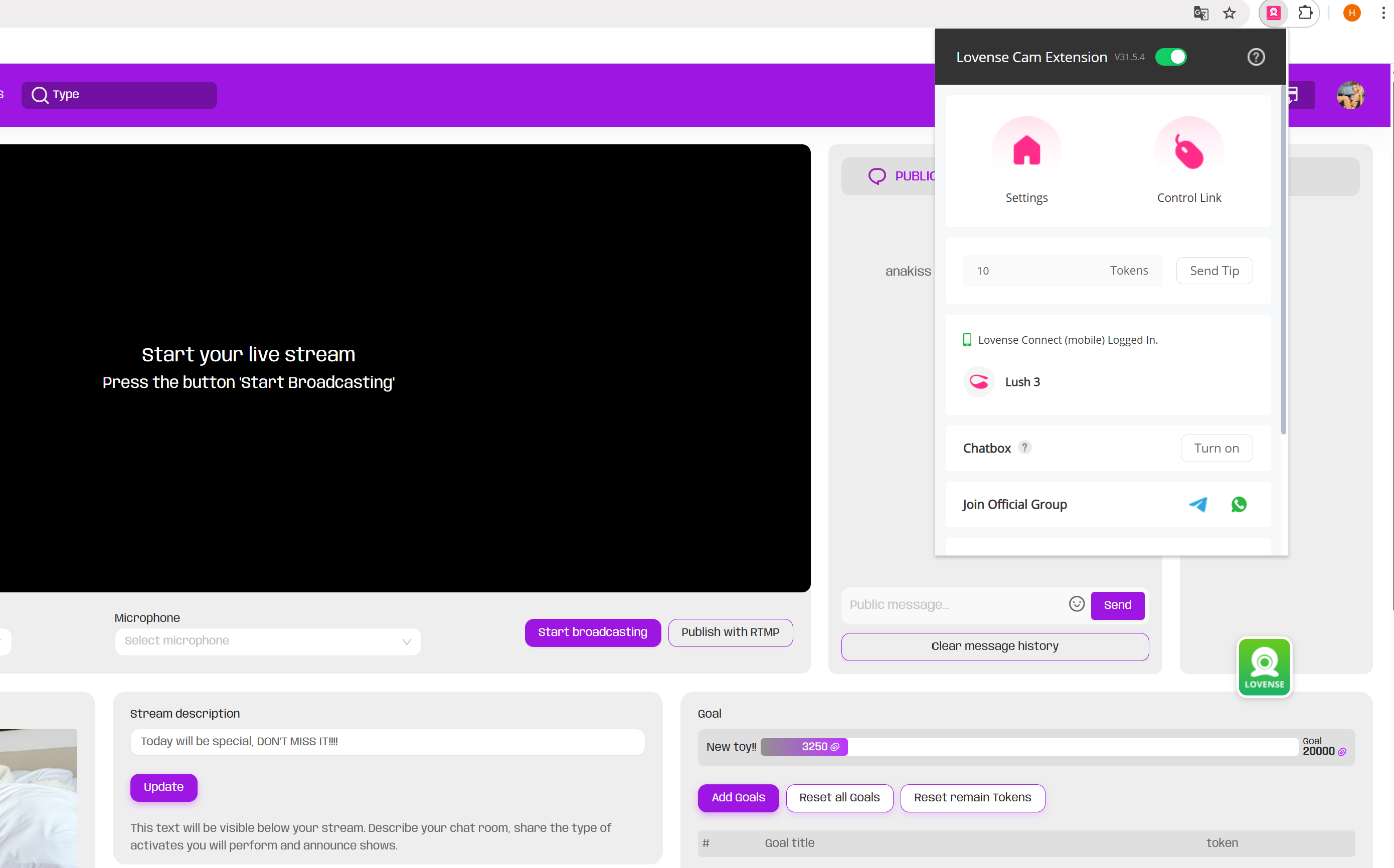Click the Start broadcasting button
Image resolution: width=1394 pixels, height=868 pixels.
(592, 632)
